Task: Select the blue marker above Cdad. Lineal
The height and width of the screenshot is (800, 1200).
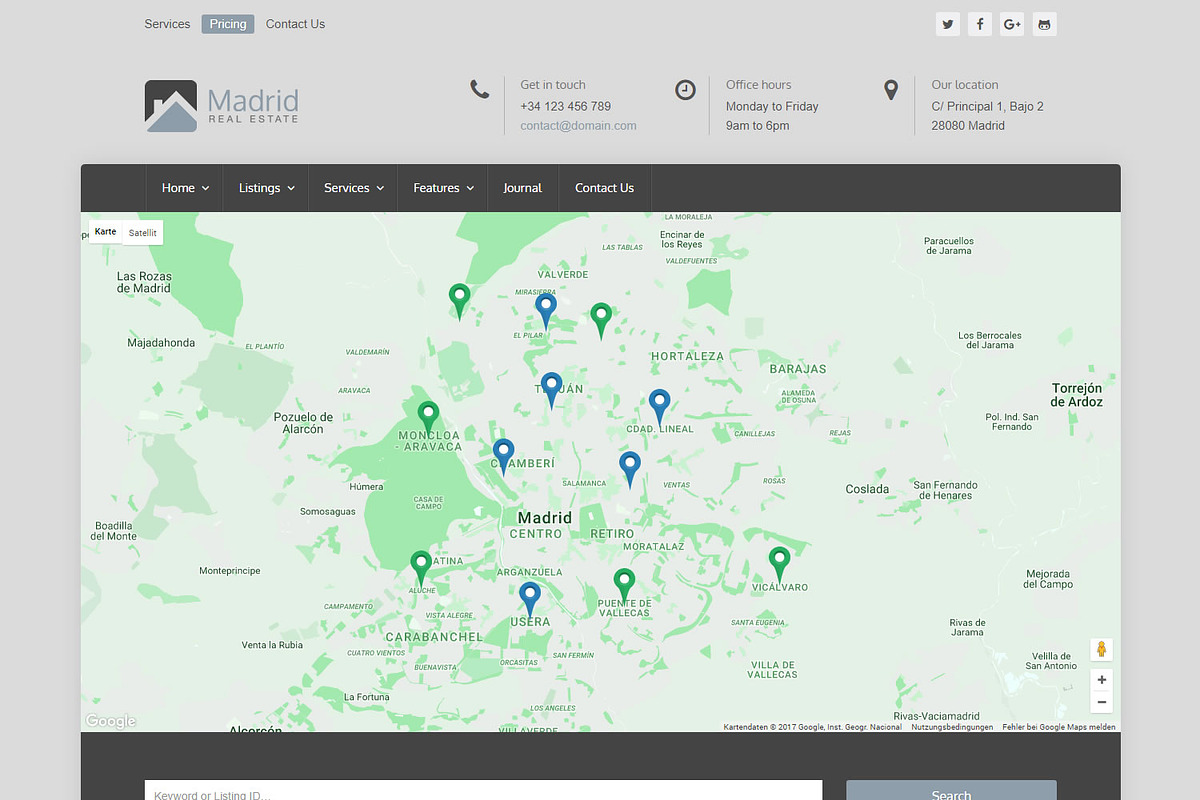Action: (x=659, y=406)
